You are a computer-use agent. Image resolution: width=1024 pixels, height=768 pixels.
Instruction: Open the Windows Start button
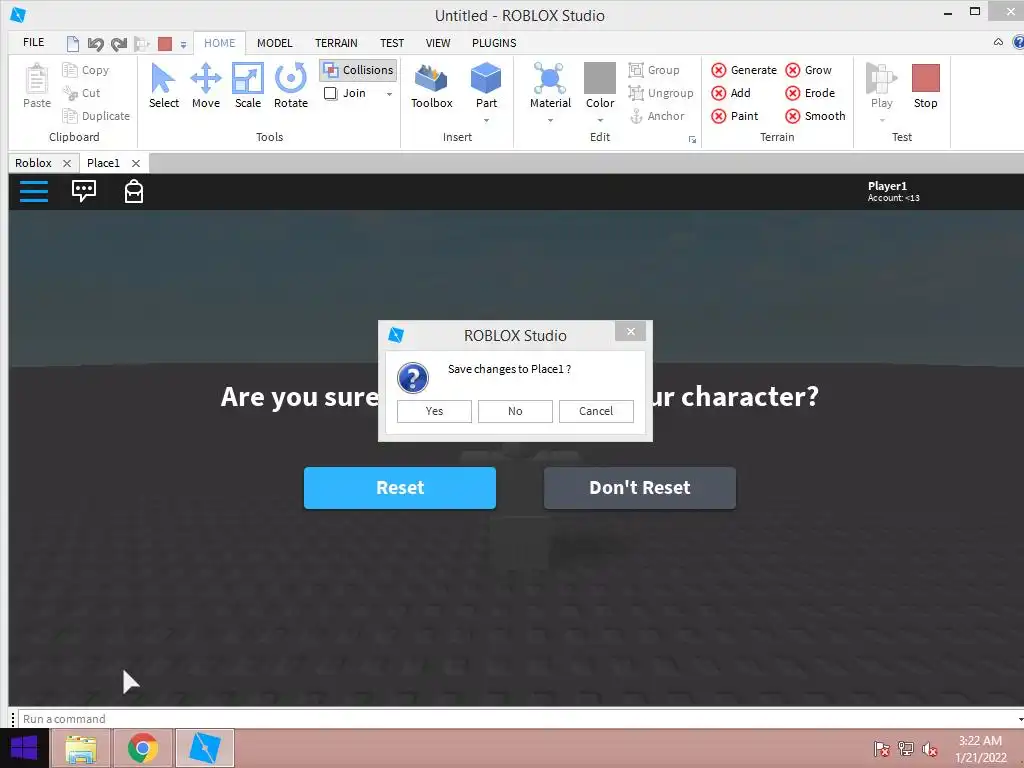click(24, 748)
